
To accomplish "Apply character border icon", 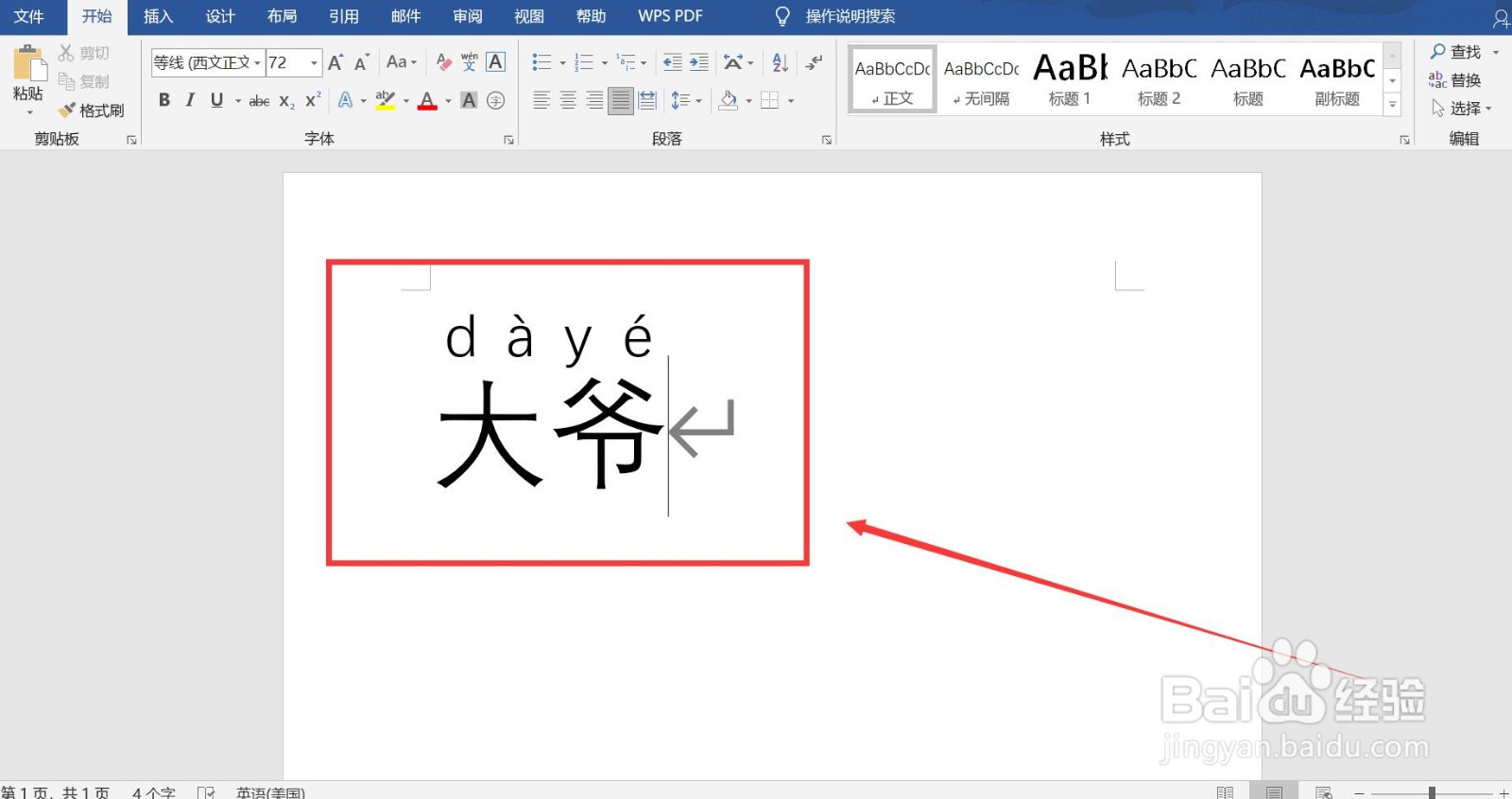I will click(495, 62).
